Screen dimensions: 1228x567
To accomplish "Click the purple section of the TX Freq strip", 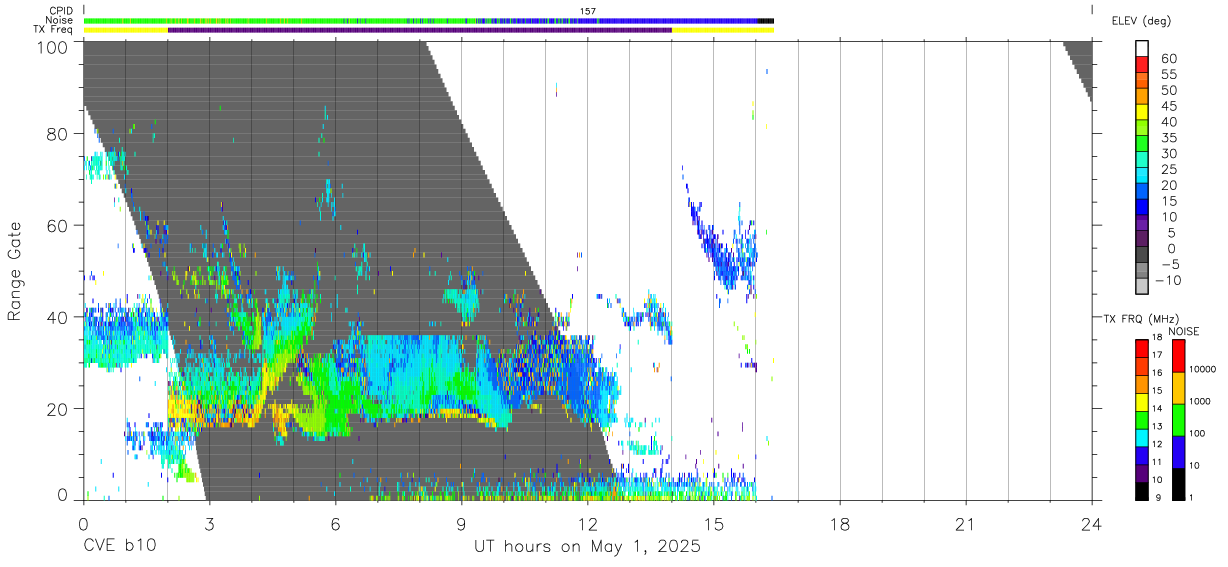I will tap(420, 30).
